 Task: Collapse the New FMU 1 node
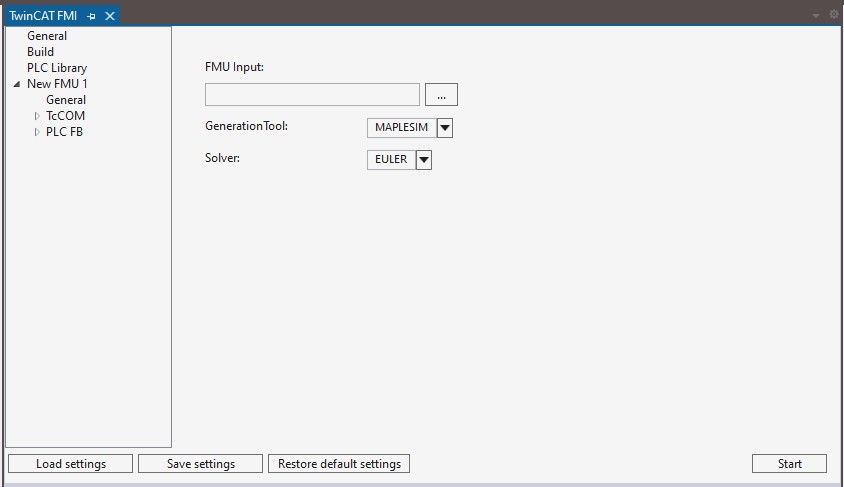tap(17, 84)
